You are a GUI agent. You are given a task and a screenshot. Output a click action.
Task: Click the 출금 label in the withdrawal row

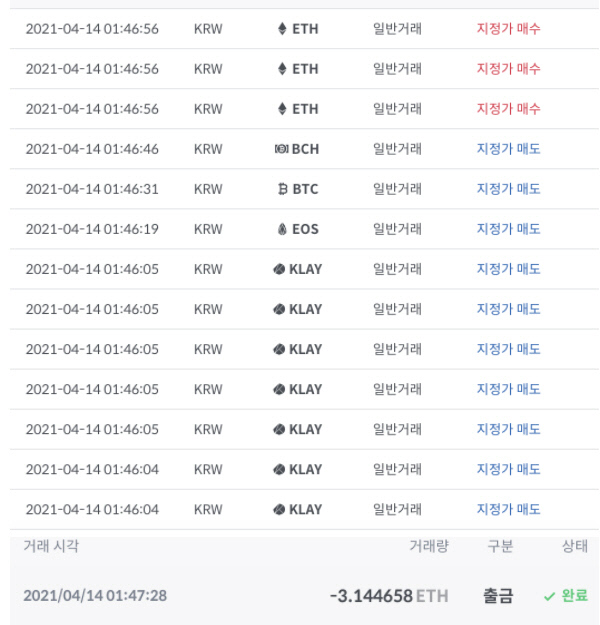click(x=498, y=596)
